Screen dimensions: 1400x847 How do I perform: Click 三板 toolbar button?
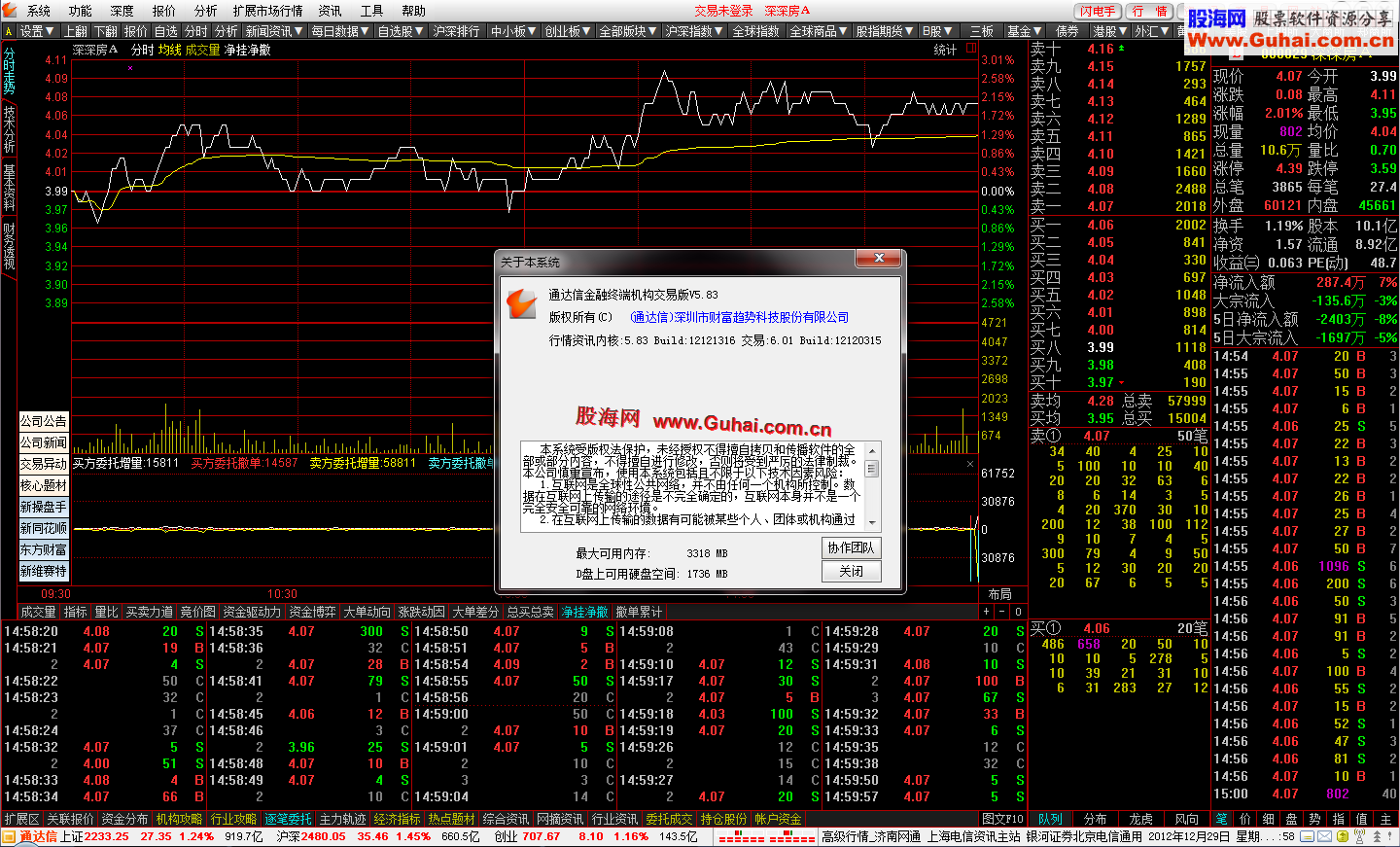click(x=982, y=31)
